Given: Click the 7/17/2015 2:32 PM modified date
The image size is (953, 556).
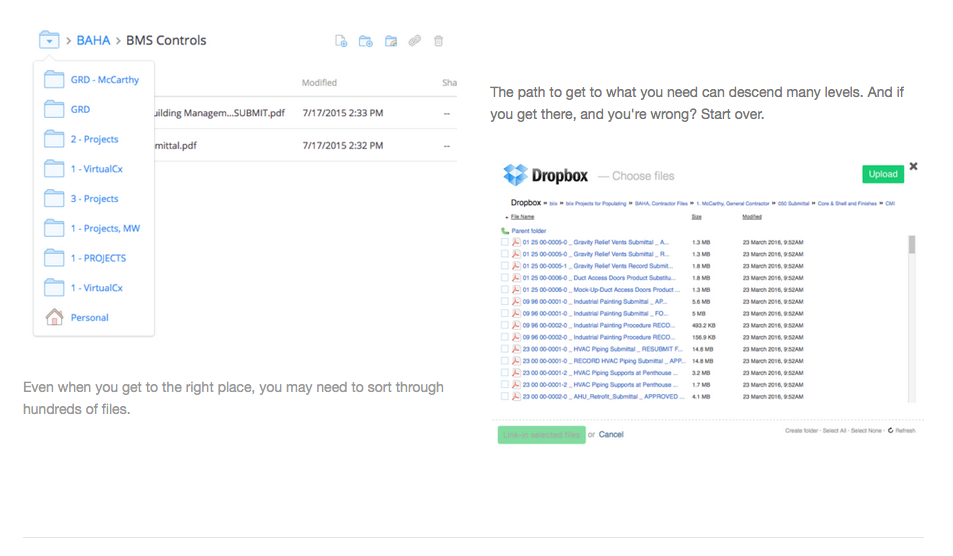Looking at the screenshot, I should (343, 146).
